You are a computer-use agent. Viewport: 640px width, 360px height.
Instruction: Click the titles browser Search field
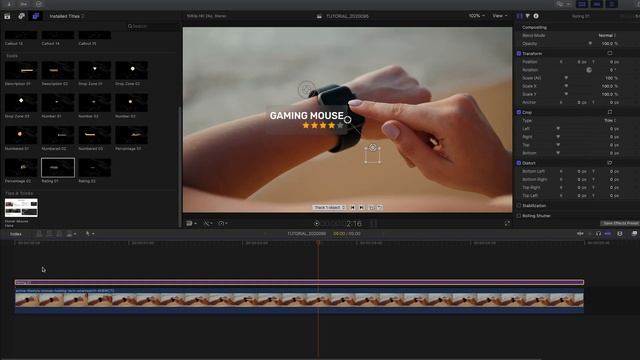tap(151, 26)
